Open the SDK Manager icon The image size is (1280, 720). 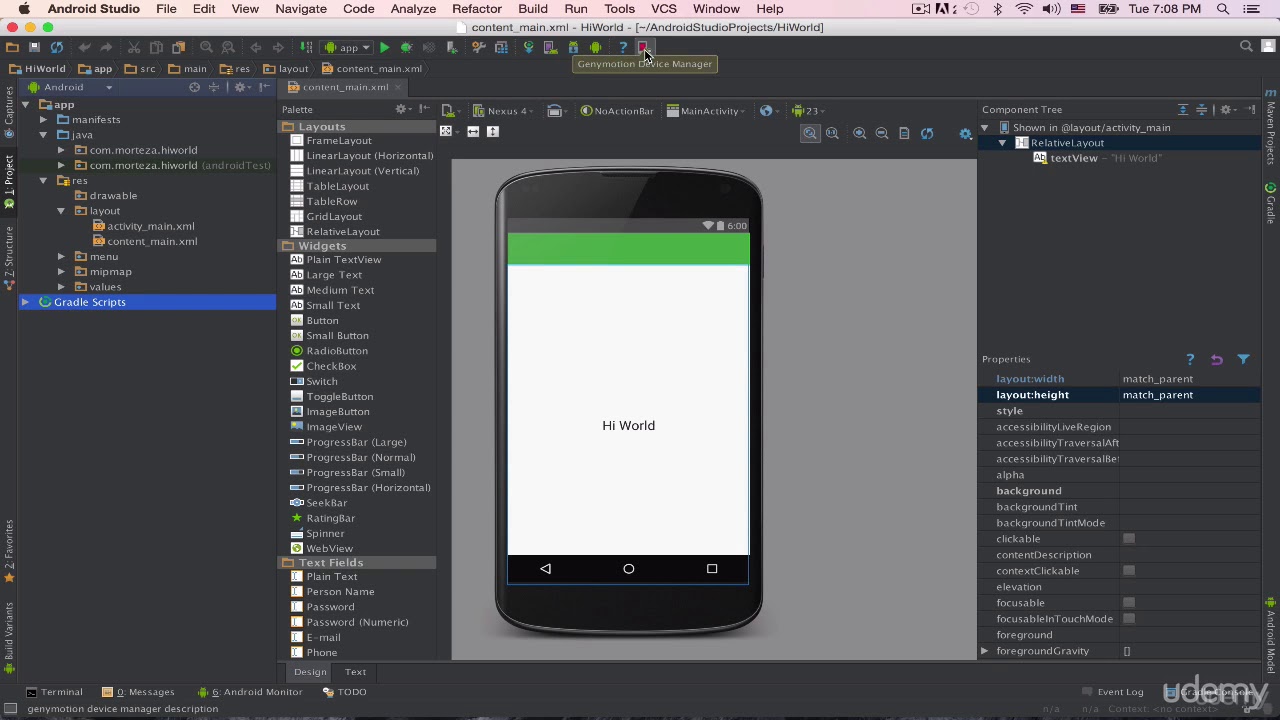(x=573, y=47)
